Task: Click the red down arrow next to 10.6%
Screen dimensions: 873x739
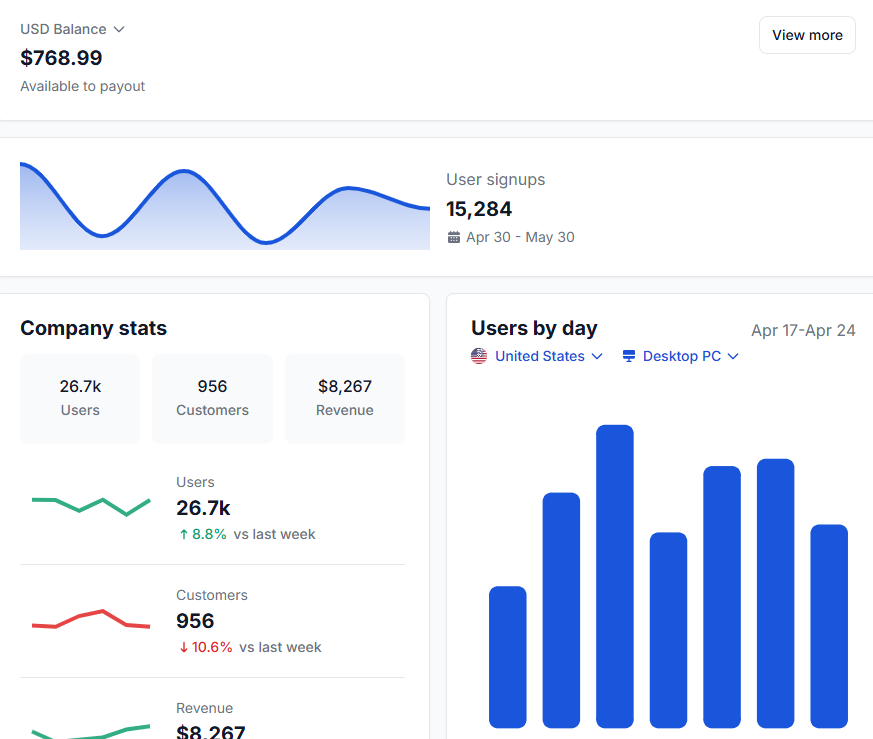Action: tap(183, 647)
